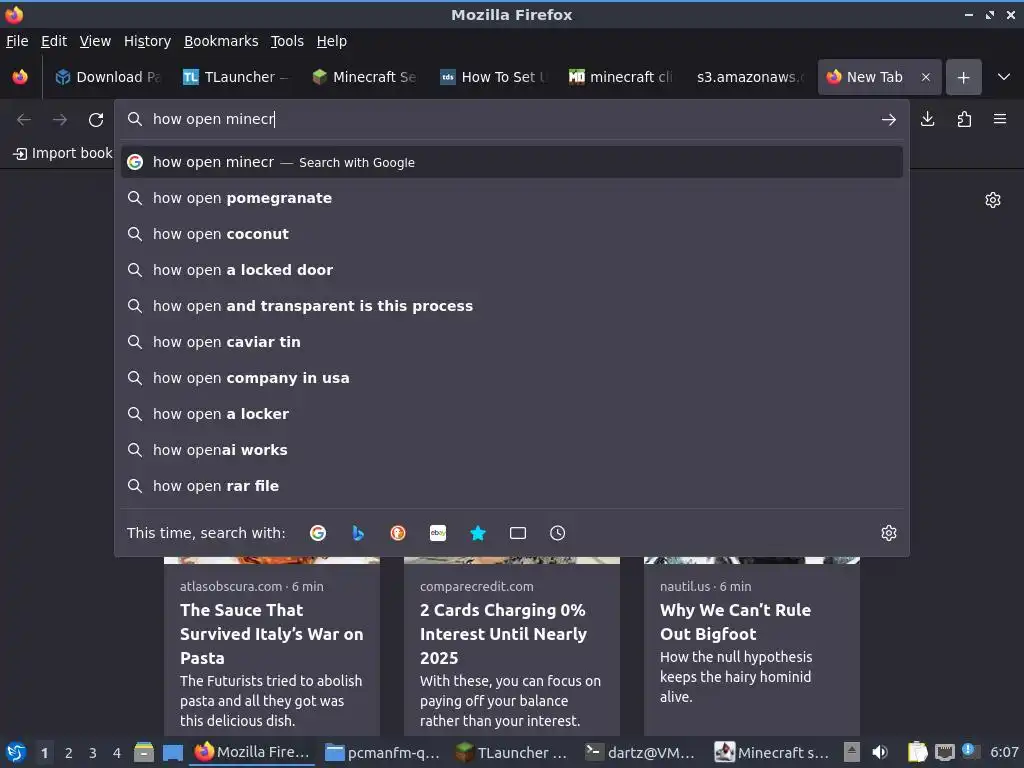Switch to workspace 3 in taskbar
The image size is (1024, 768).
click(x=92, y=753)
